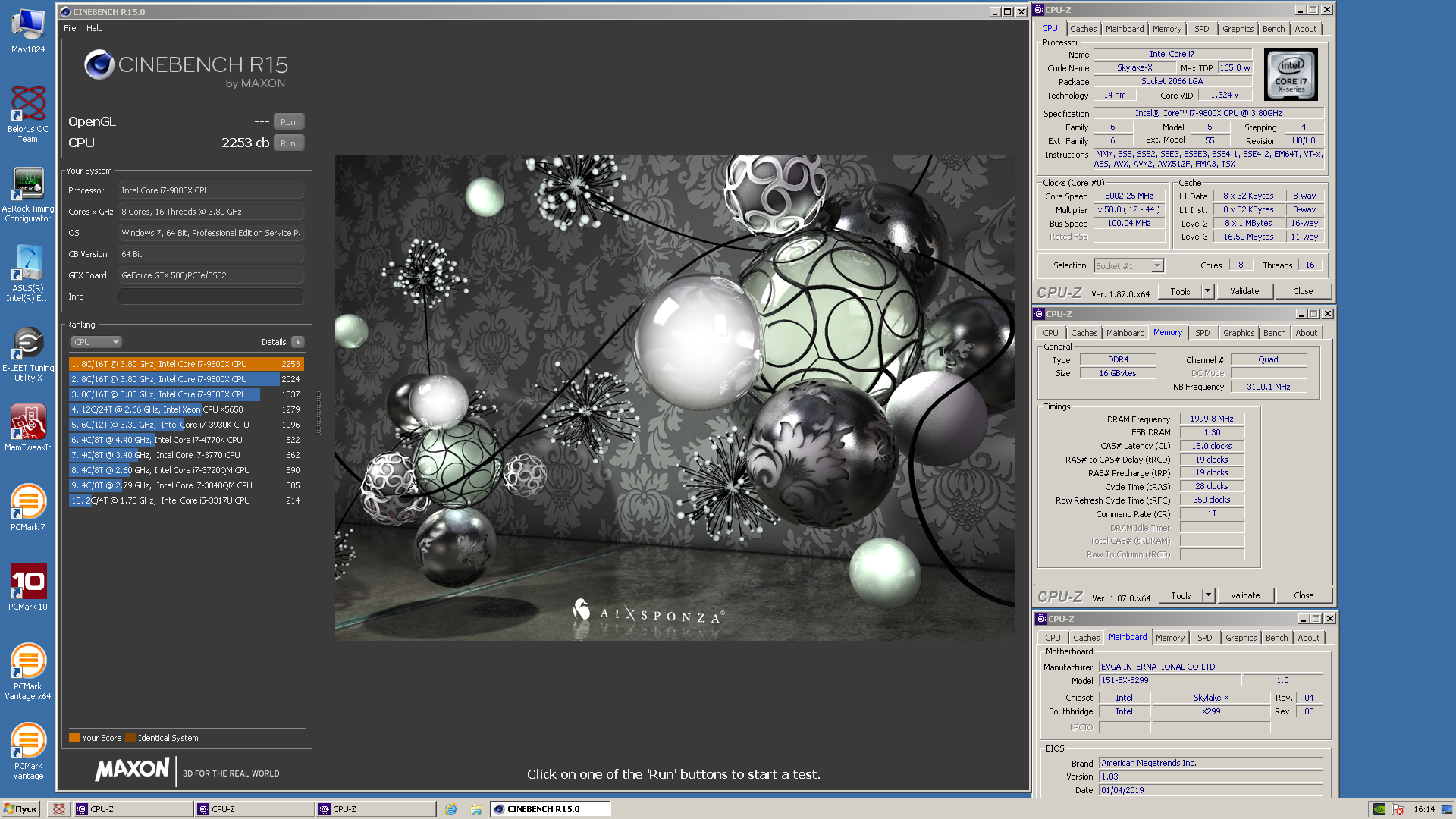Open CPU tab in Mainboard CPU-Z window
Viewport: 1456px width, 819px height.
click(x=1053, y=638)
